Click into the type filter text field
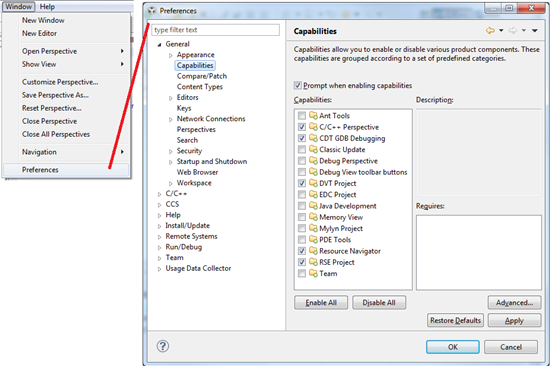The height and width of the screenshot is (366, 550). [x=215, y=30]
